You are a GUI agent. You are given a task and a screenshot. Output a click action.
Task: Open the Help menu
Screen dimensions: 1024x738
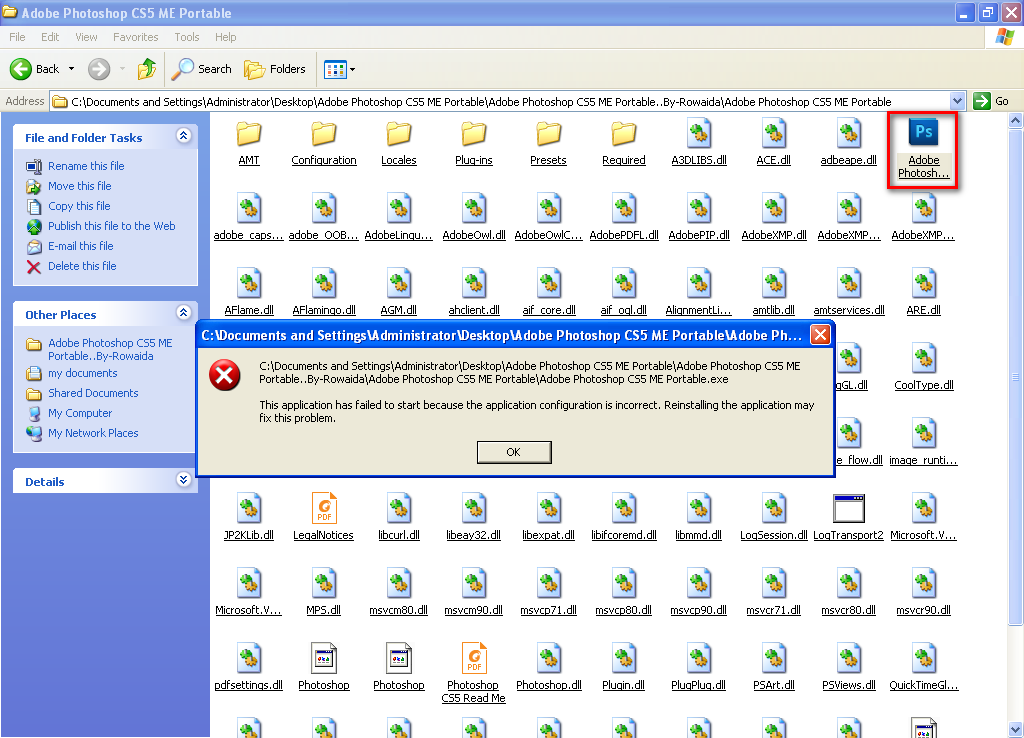point(225,37)
